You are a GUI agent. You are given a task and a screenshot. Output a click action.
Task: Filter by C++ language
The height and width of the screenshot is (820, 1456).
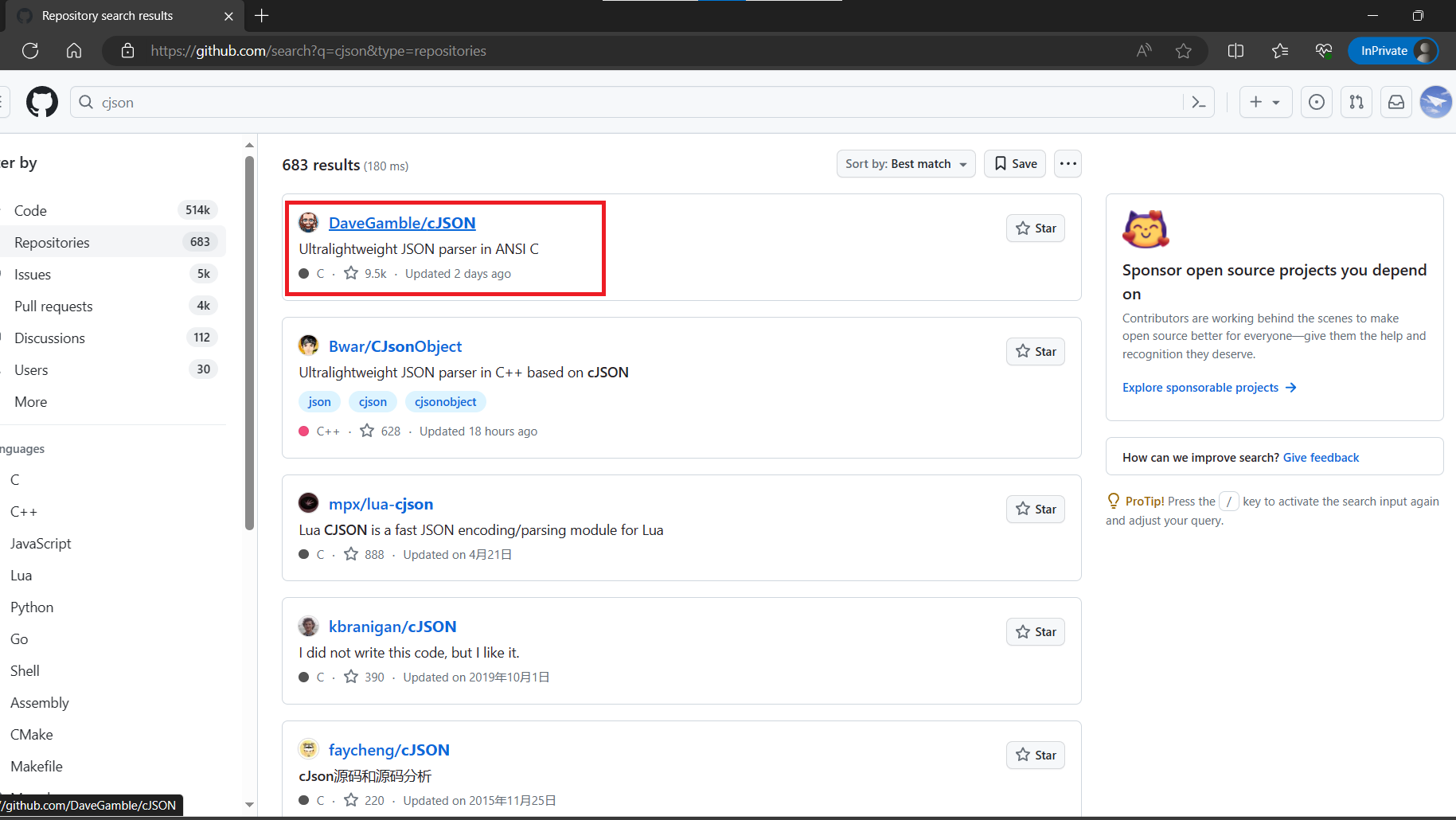pos(23,512)
